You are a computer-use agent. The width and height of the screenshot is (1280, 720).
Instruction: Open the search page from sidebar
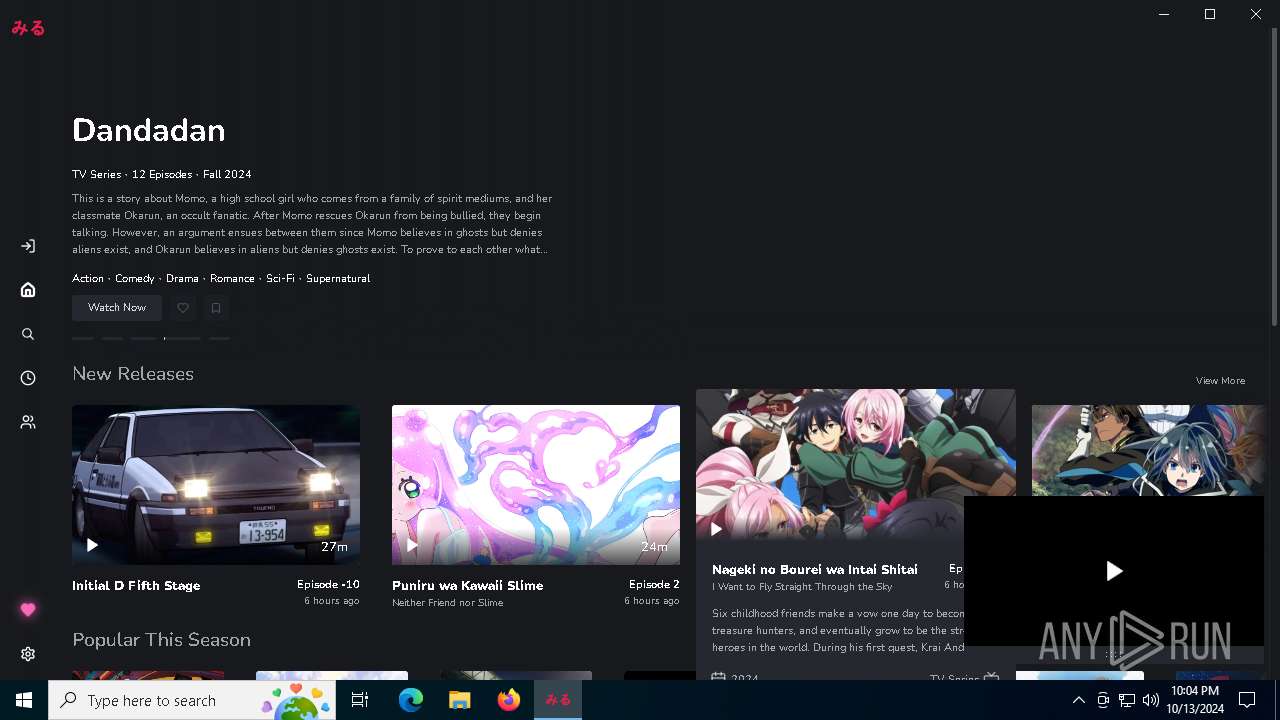click(28, 334)
